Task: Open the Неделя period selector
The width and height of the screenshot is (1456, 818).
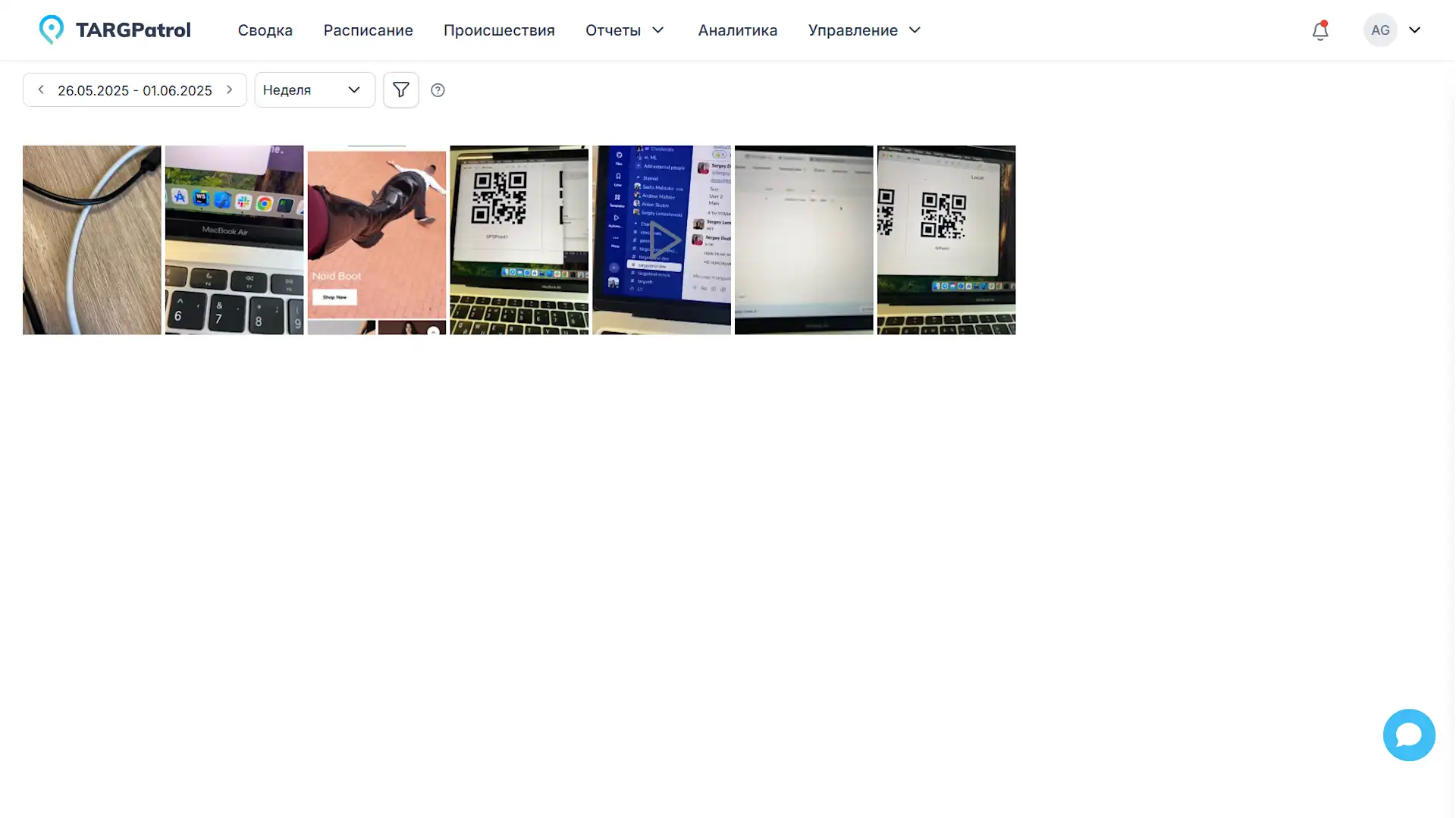Action: (x=314, y=89)
